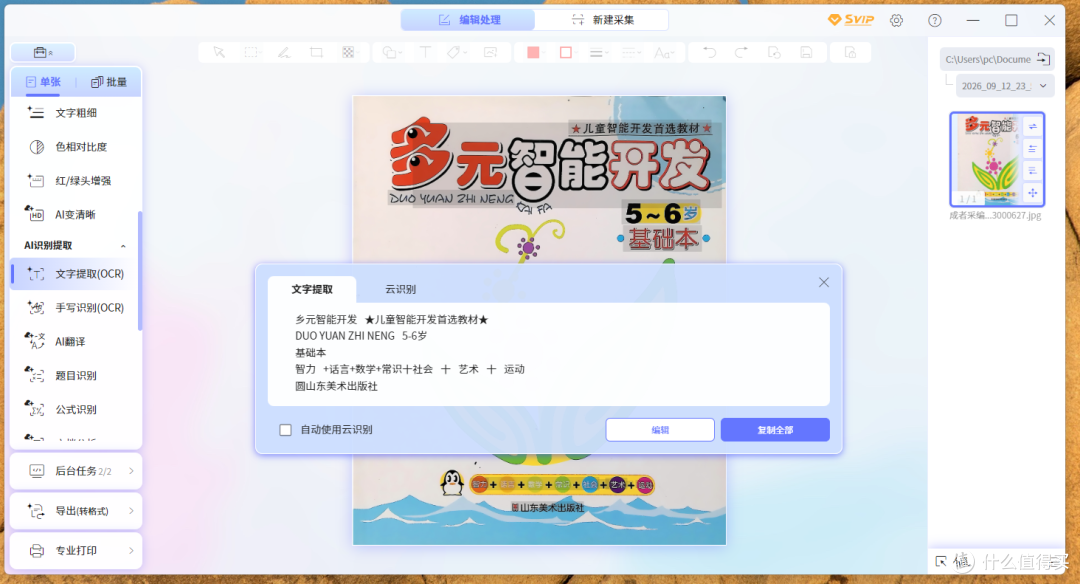Image resolution: width=1080 pixels, height=584 pixels.
Task: Pick the solid red fill color swatch
Action: click(533, 52)
